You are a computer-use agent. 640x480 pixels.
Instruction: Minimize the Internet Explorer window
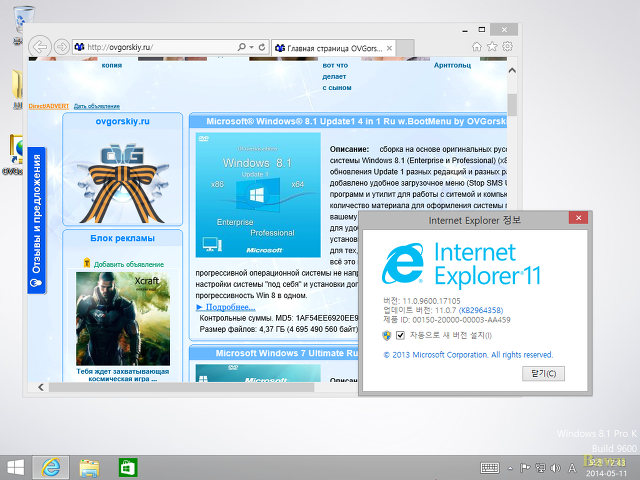coord(464,30)
